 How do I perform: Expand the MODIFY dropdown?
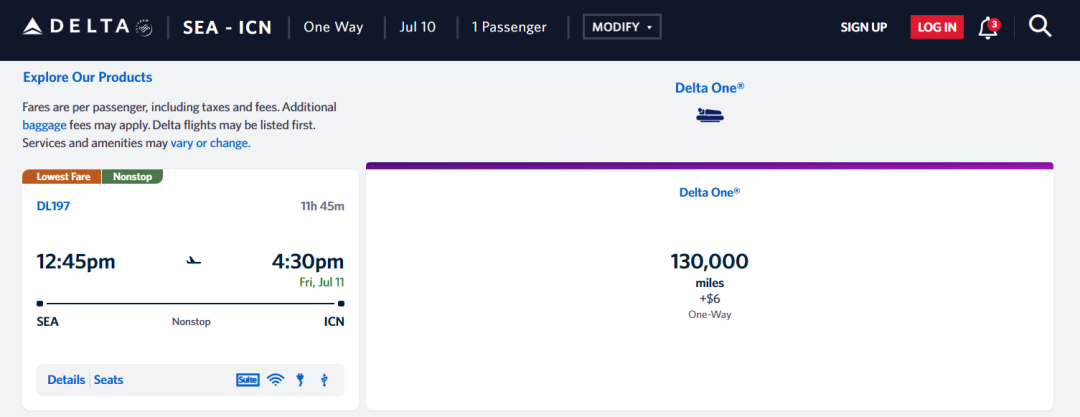pyautogui.click(x=622, y=27)
